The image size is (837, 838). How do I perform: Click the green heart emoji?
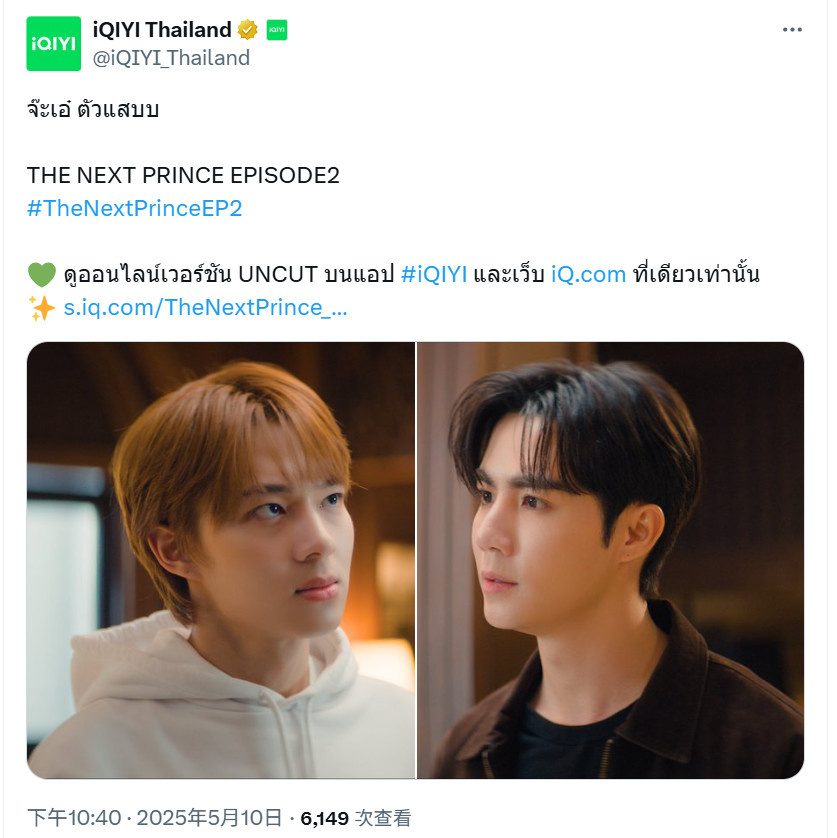point(42,275)
